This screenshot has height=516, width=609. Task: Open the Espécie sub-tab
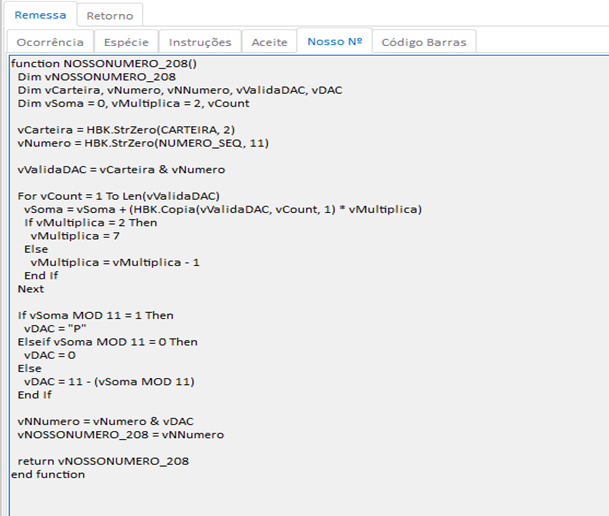point(126,42)
